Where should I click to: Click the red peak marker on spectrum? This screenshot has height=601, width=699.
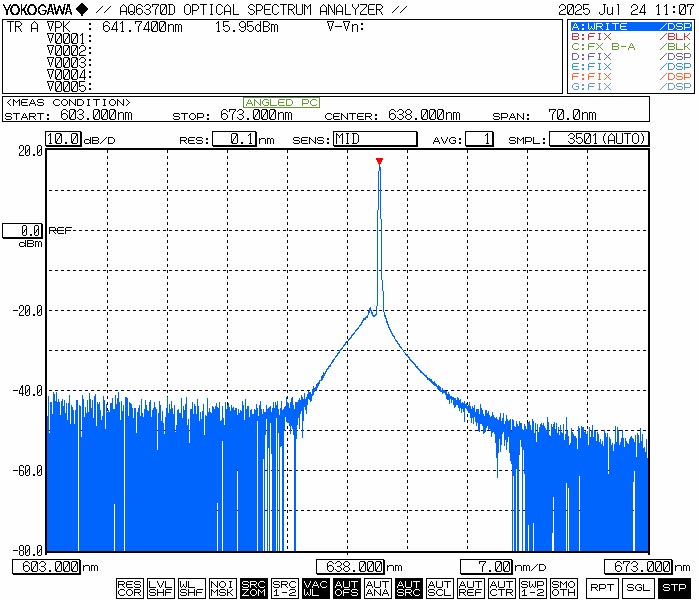pyautogui.click(x=379, y=161)
